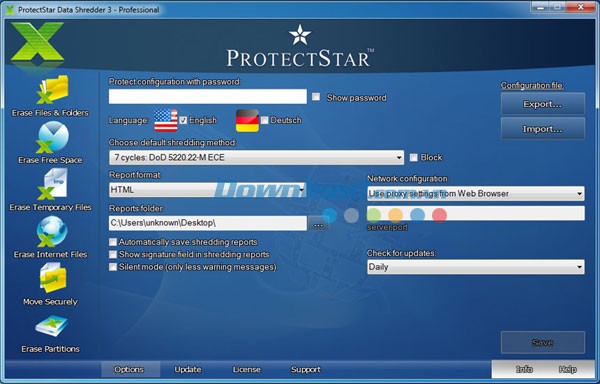Open the Report format HTML dropdown
Image resolution: width=600 pixels, height=384 pixels.
pos(207,190)
